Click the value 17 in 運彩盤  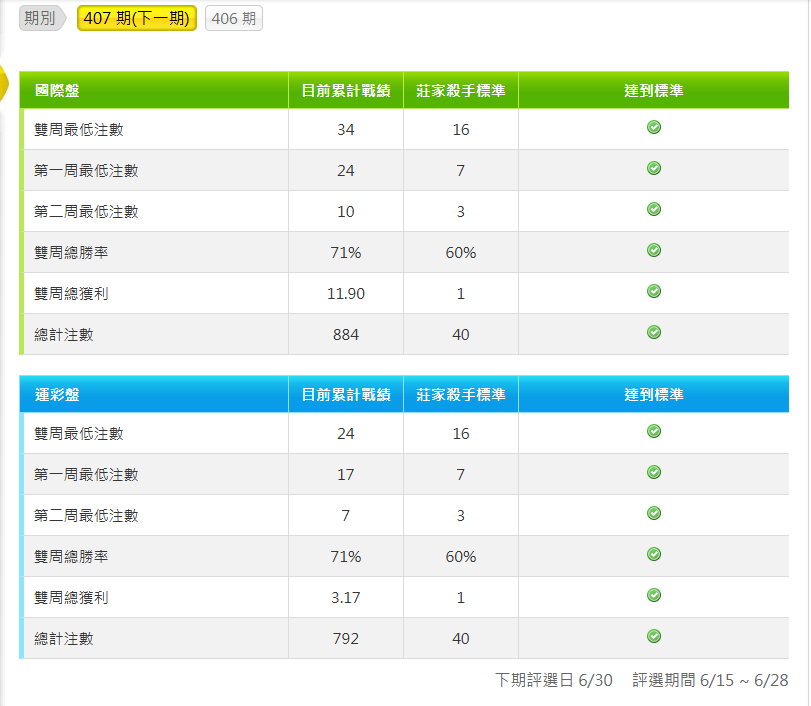pos(346,475)
